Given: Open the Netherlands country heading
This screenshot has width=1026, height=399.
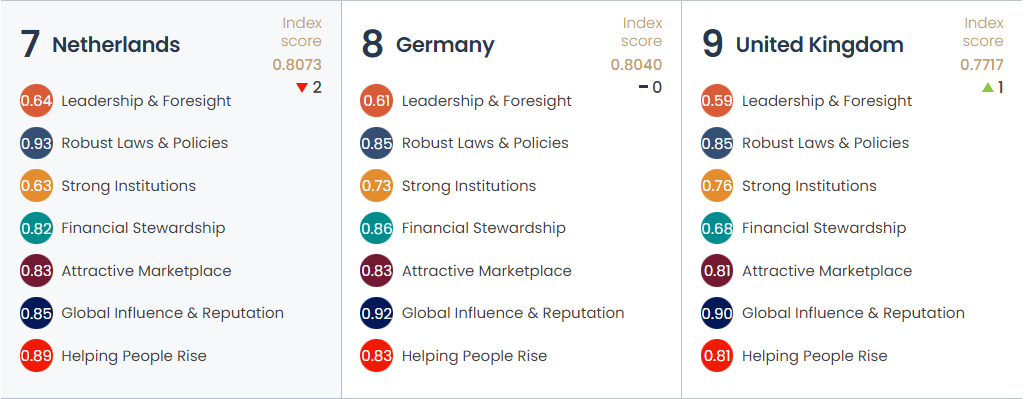Looking at the screenshot, I should (x=116, y=44).
